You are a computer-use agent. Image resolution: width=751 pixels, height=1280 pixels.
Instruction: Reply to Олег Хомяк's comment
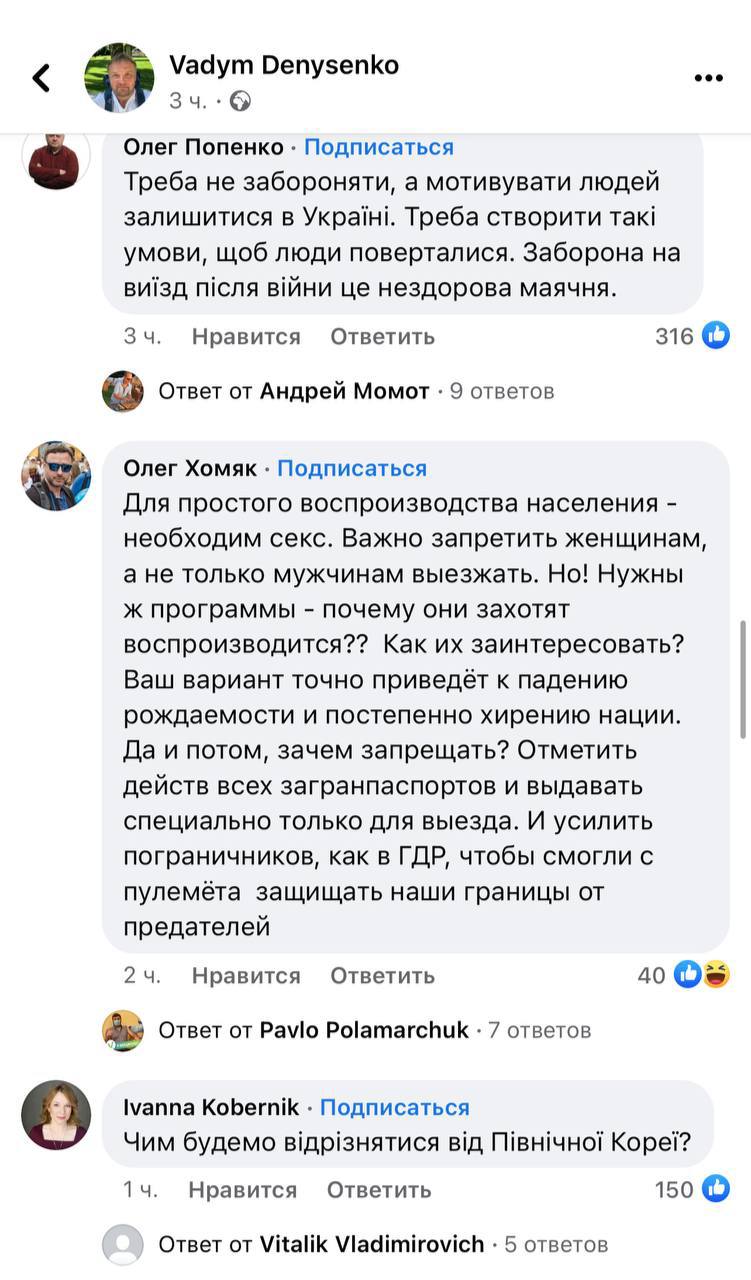point(382,975)
